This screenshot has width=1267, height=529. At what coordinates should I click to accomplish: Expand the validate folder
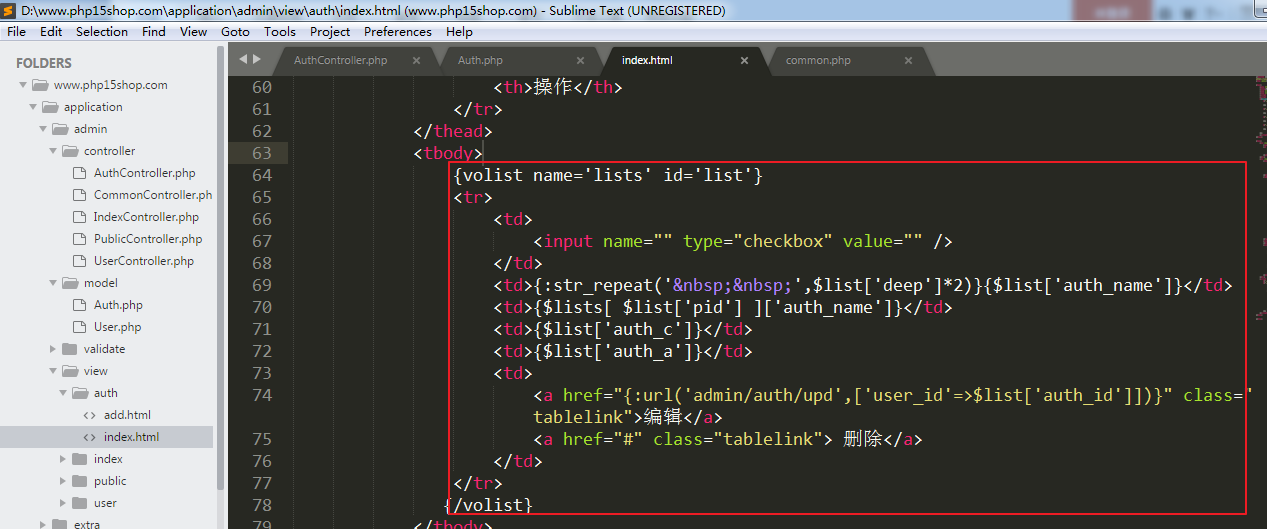tap(53, 349)
